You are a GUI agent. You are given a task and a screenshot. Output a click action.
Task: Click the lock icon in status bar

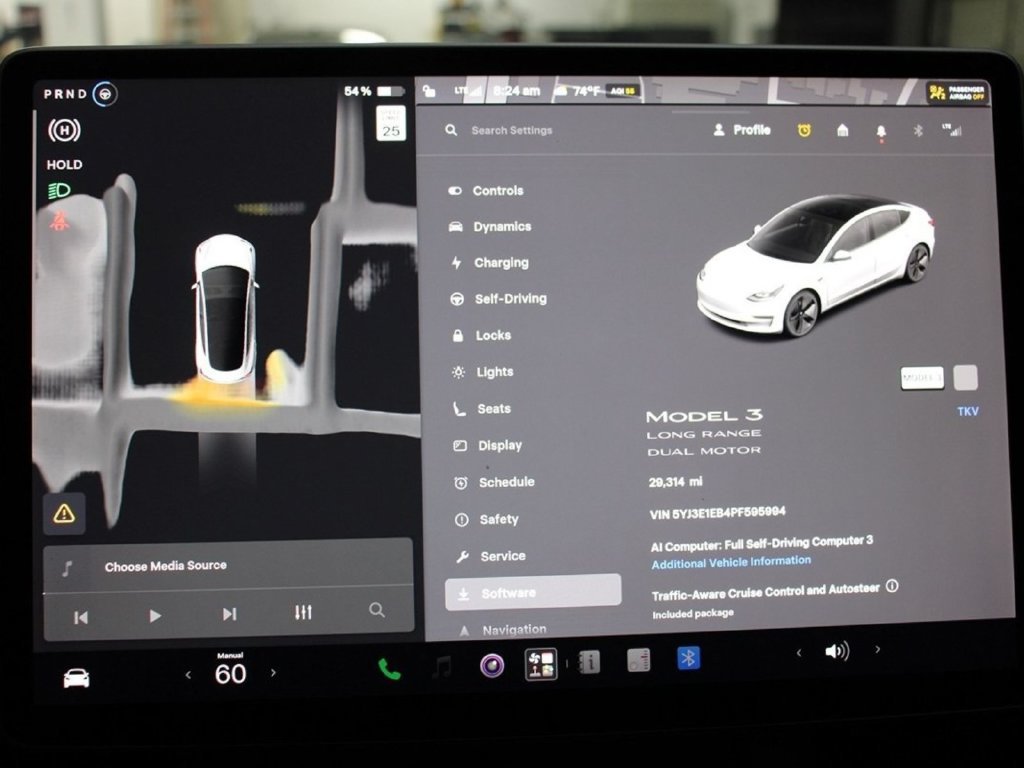[430, 91]
